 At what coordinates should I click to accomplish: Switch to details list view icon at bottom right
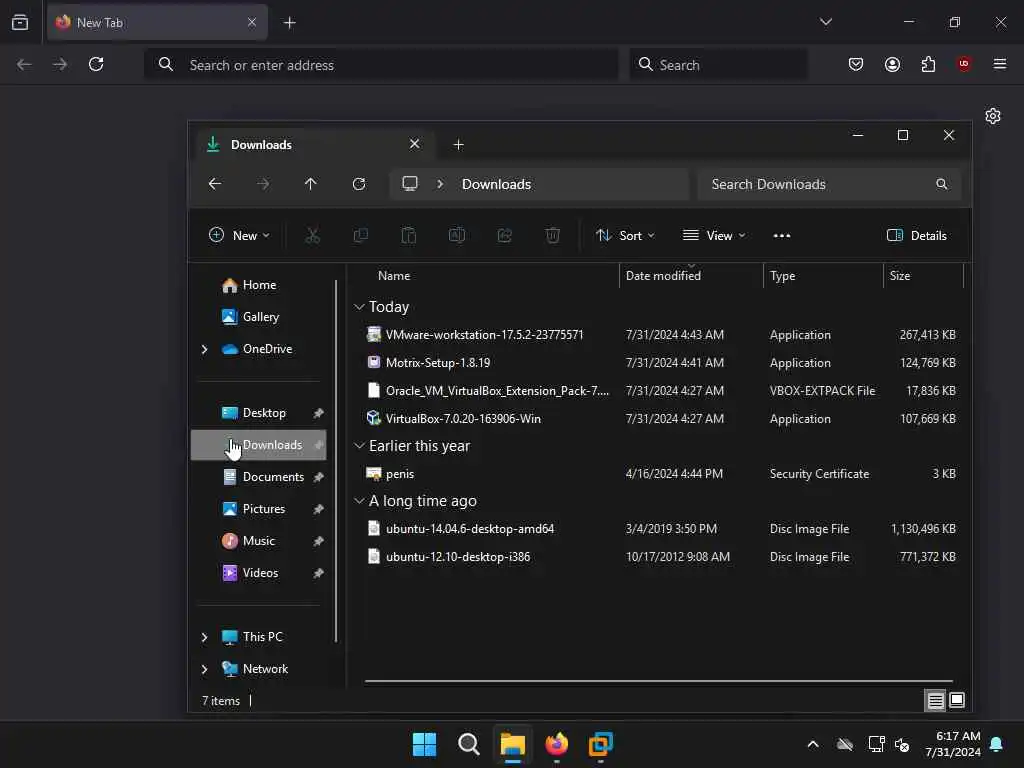coord(935,701)
